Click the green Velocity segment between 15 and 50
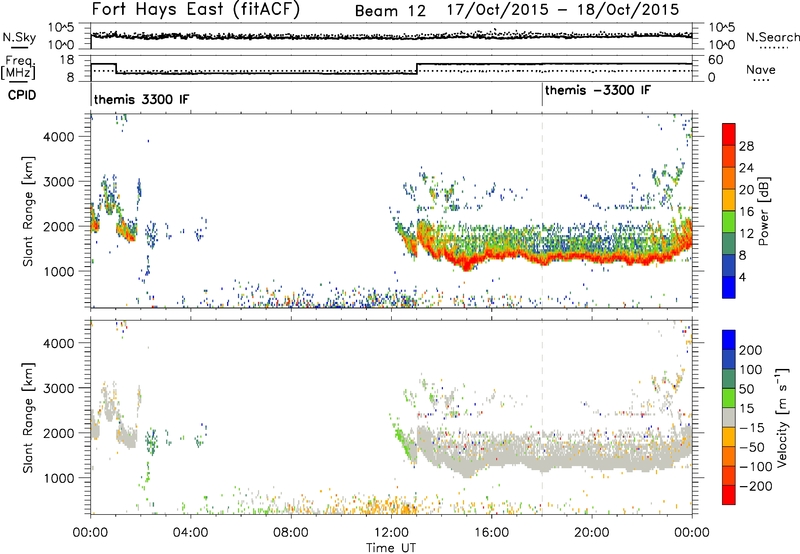The image size is (800, 554). tap(729, 398)
